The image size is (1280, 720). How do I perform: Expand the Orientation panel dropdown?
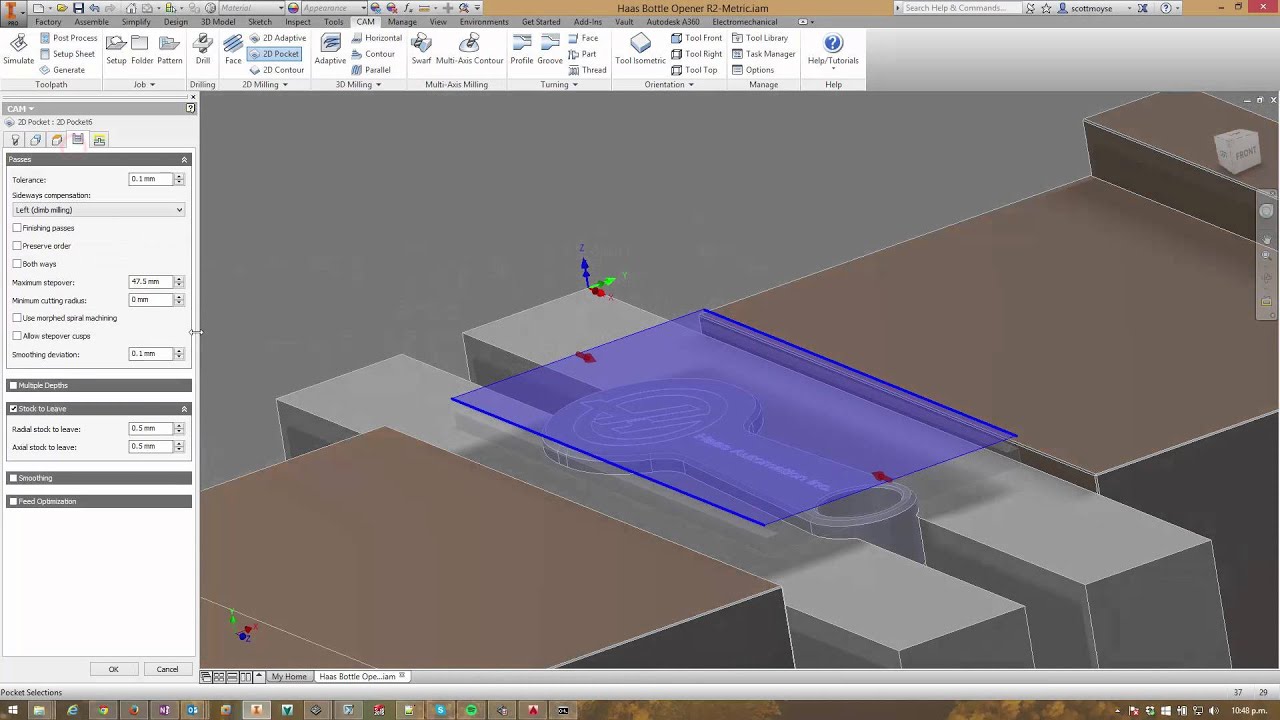tap(669, 85)
